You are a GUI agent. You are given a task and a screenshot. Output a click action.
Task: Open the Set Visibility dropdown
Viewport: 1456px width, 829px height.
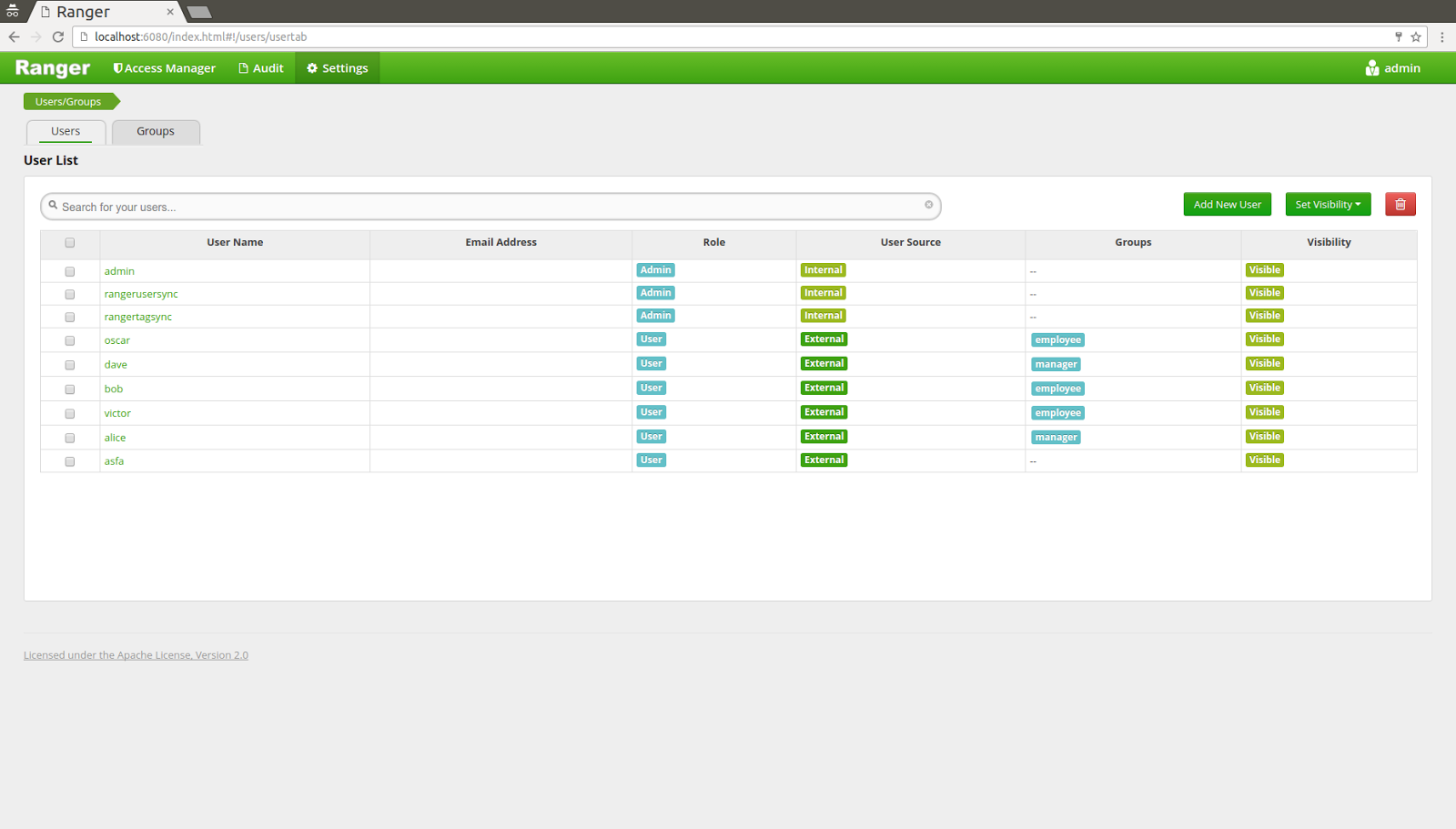tap(1327, 204)
